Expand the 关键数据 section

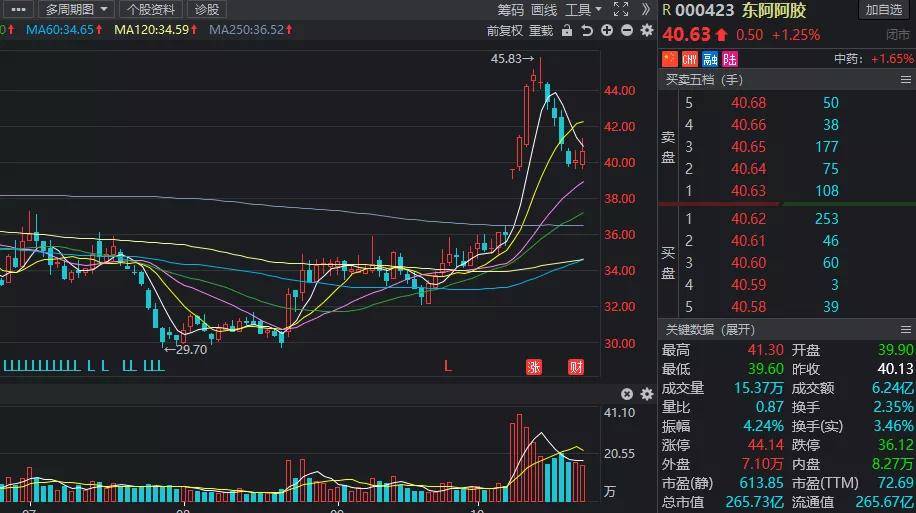(x=710, y=330)
